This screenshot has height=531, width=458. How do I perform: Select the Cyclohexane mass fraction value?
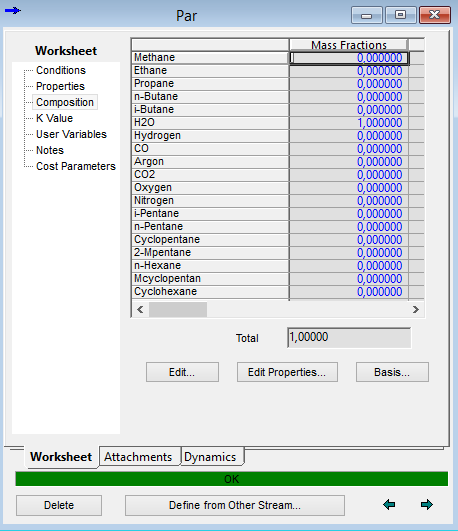pos(349,292)
